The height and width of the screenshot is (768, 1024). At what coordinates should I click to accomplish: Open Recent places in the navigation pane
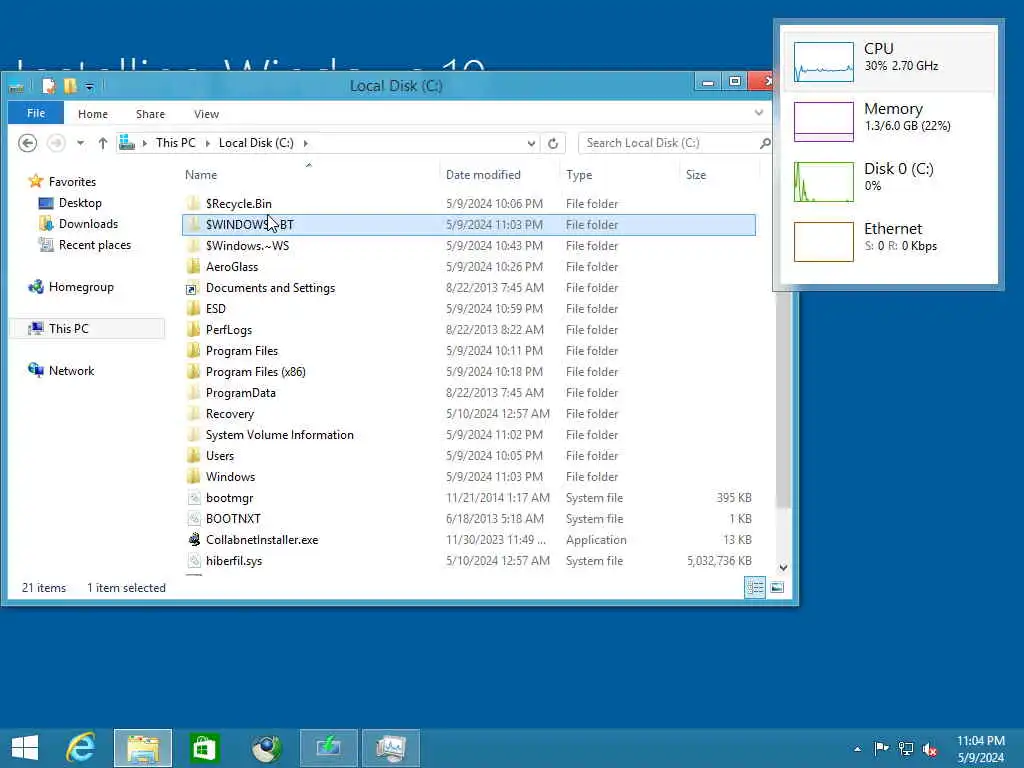coord(95,244)
